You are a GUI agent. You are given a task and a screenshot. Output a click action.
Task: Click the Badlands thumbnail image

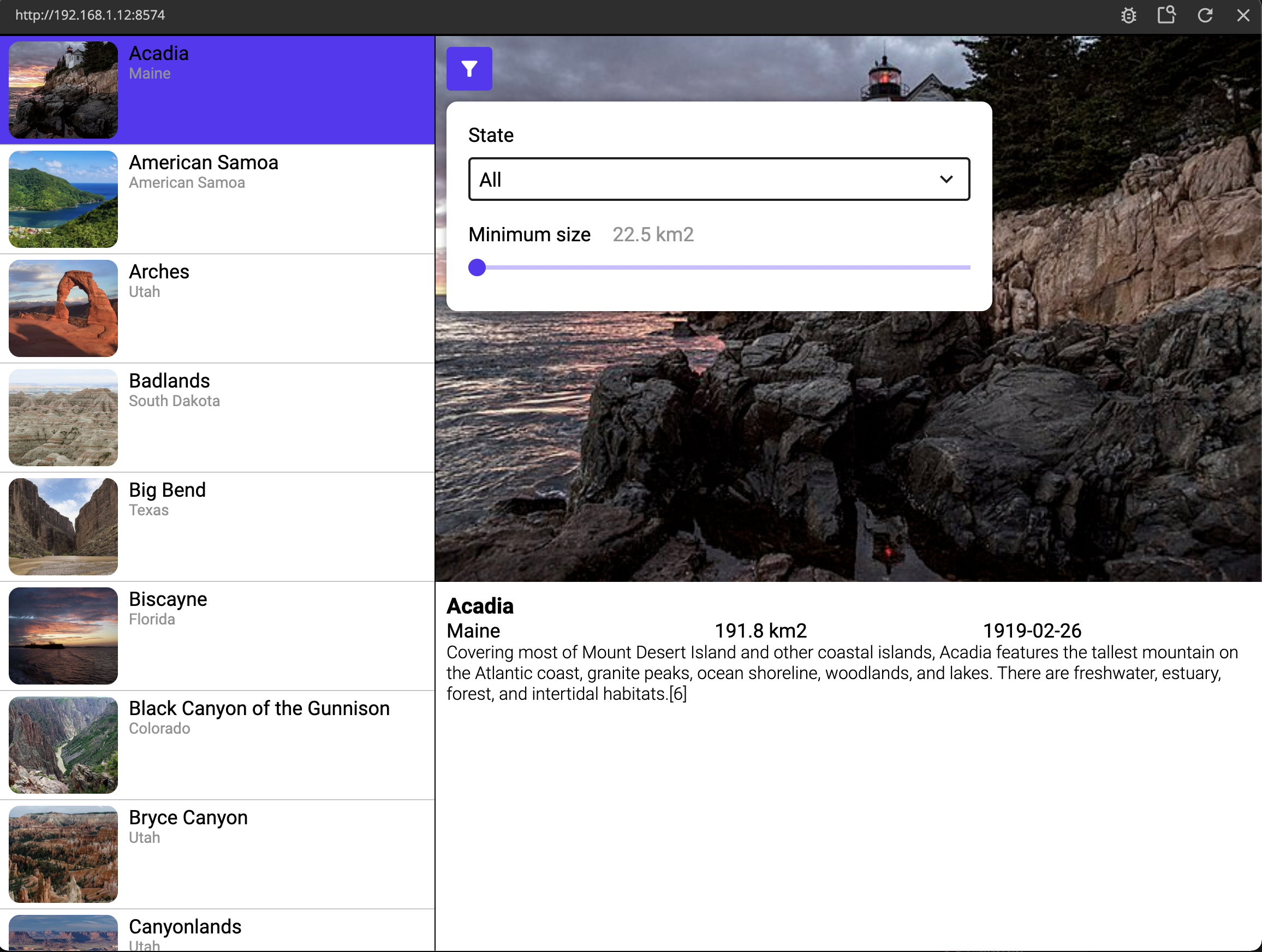(x=63, y=418)
